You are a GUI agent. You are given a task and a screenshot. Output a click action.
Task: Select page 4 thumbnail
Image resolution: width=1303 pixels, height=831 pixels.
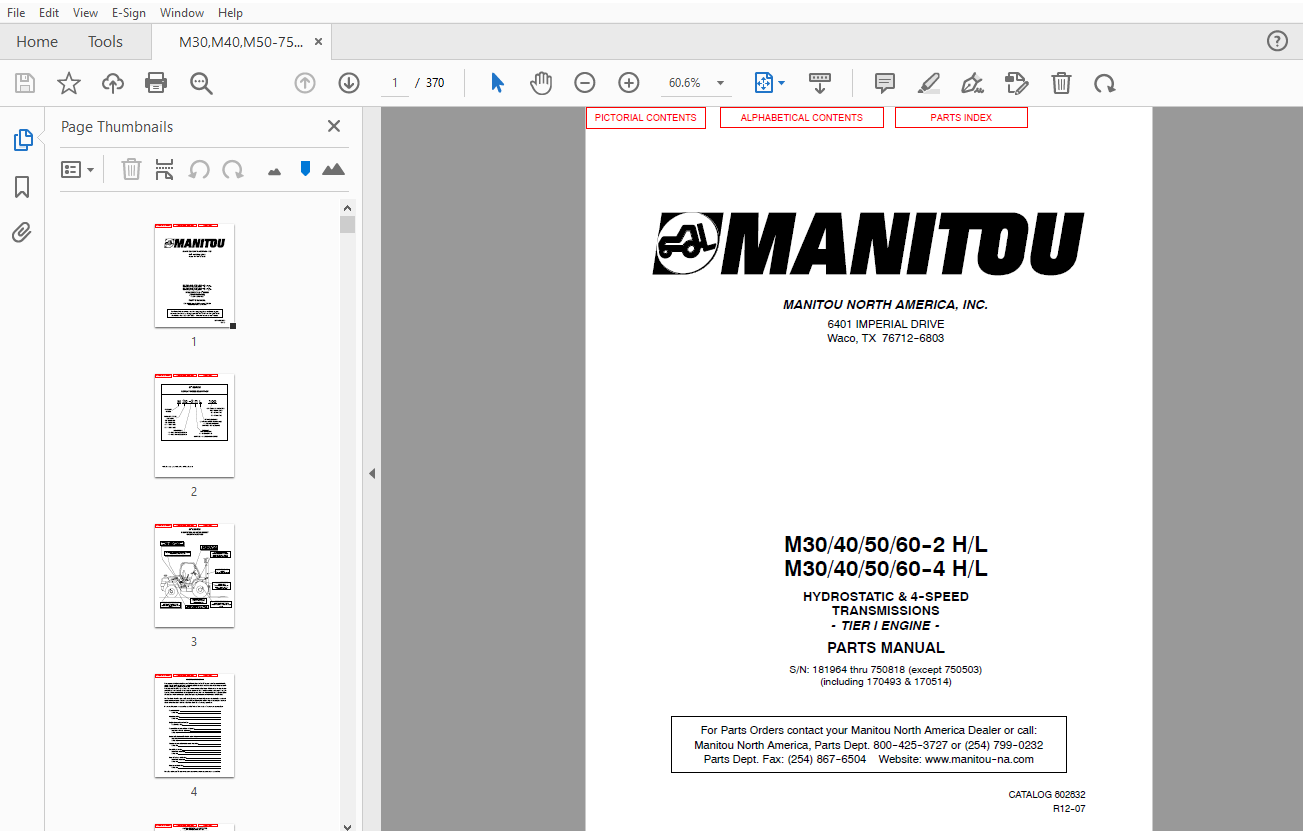coord(194,726)
